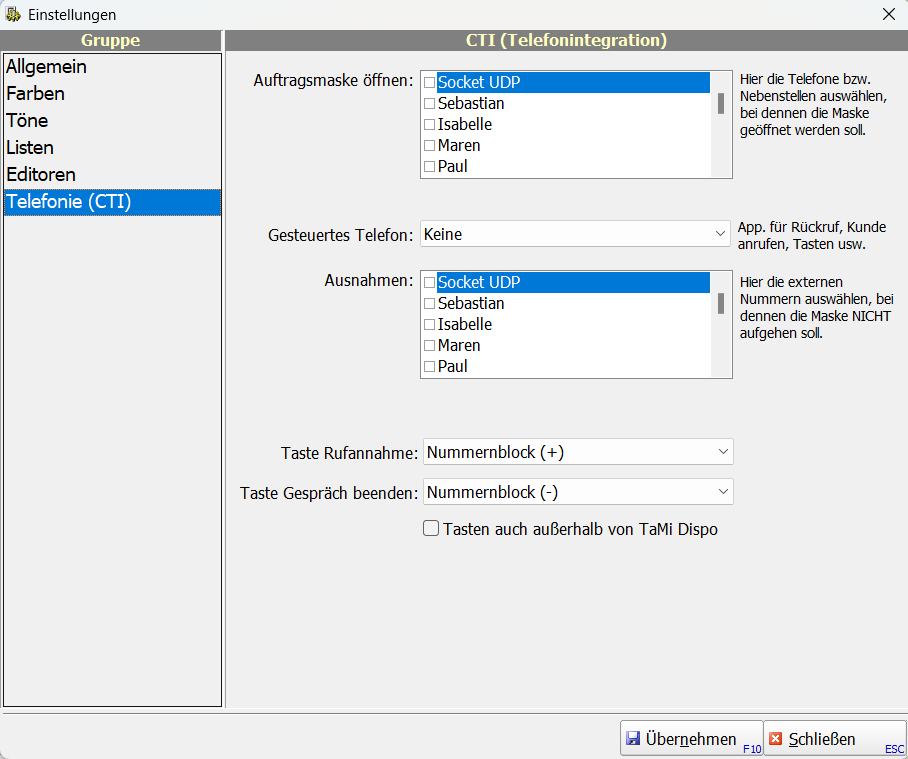Click the red X icon on Schließen
Image resolution: width=908 pixels, height=759 pixels.
(776, 740)
